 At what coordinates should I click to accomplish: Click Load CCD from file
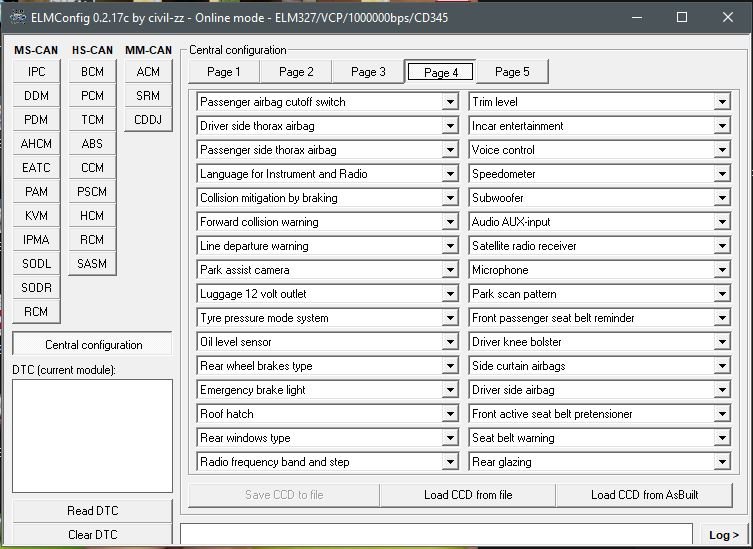coord(467,495)
